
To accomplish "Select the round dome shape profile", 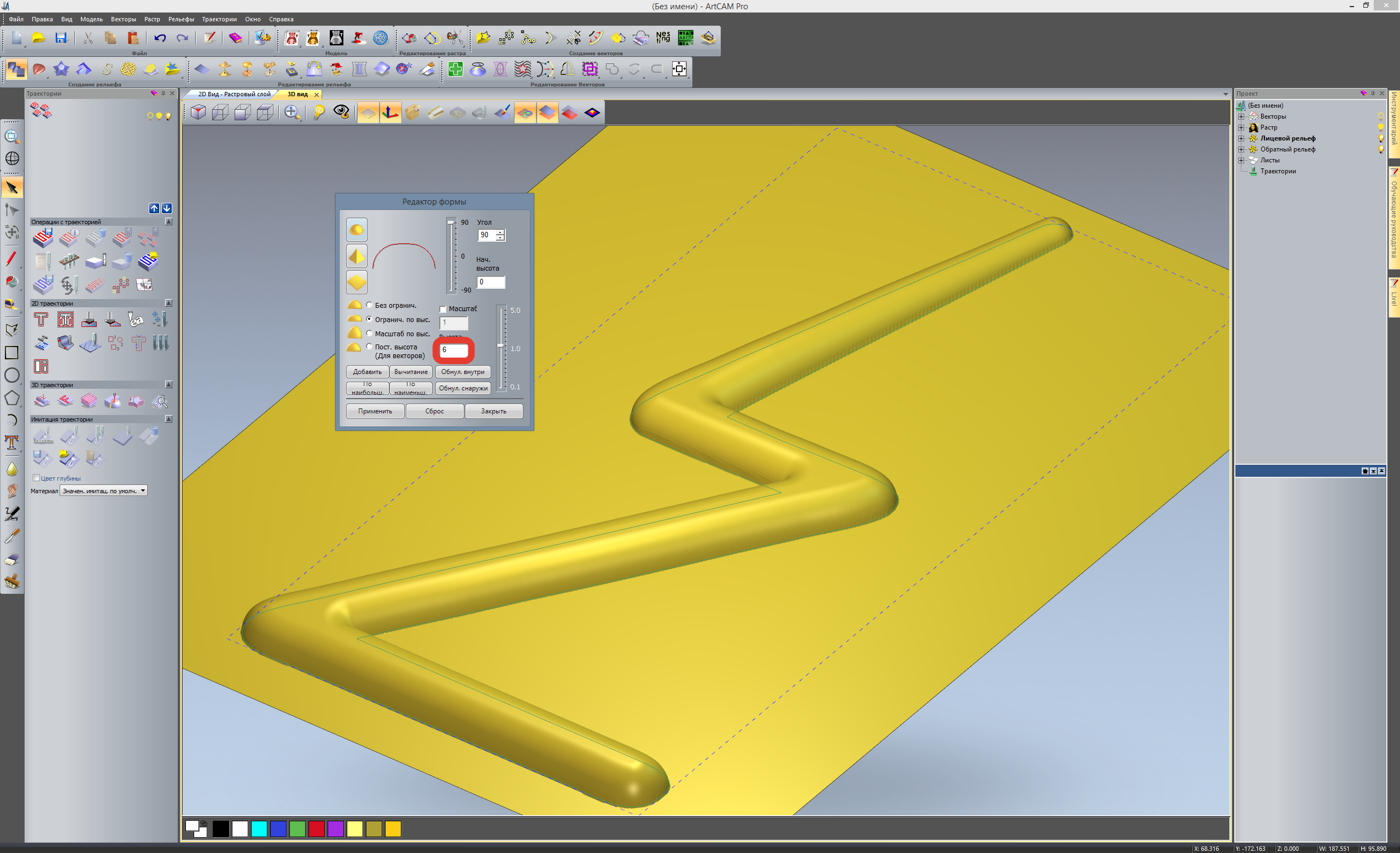I will click(357, 230).
